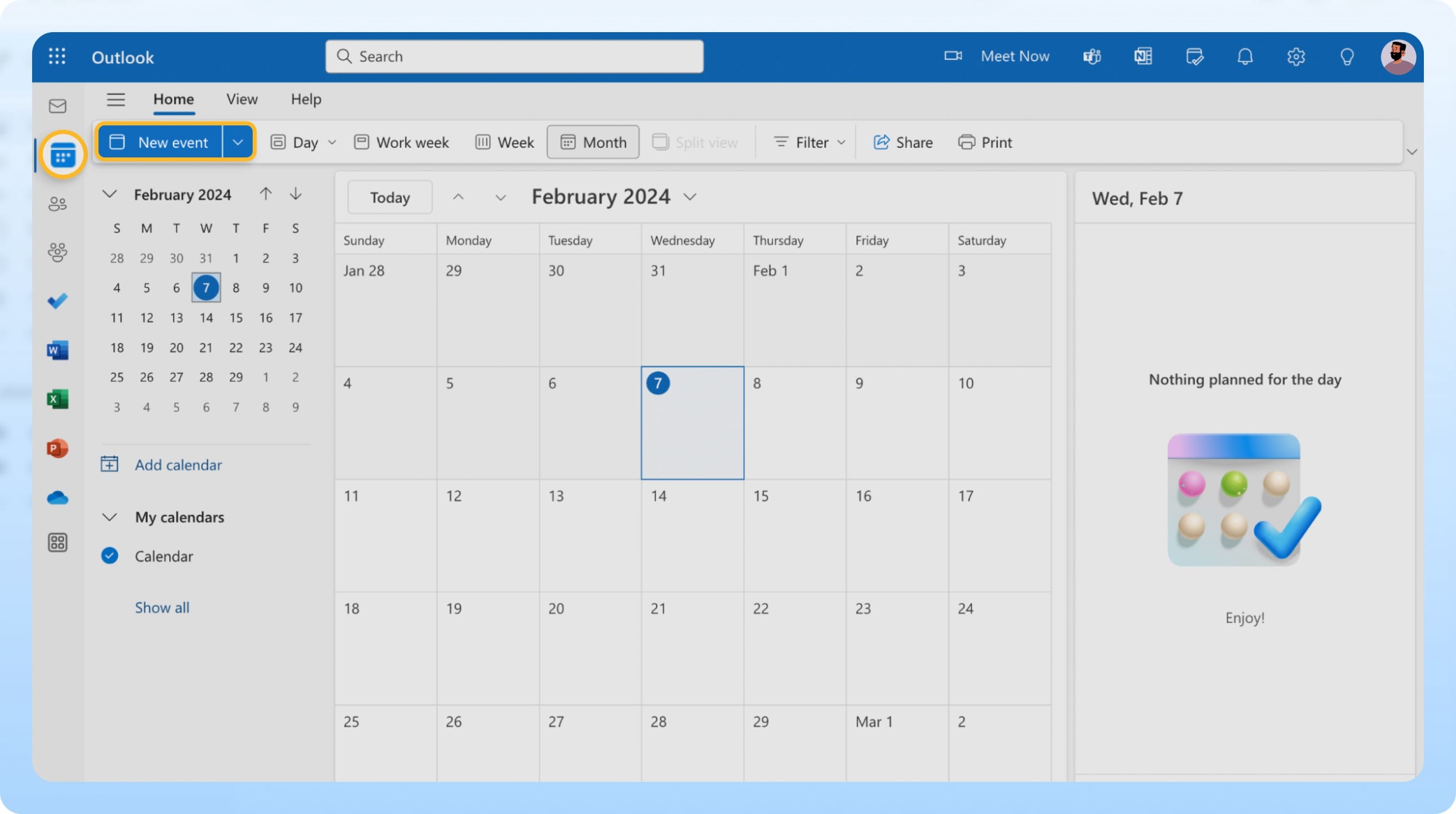Open notifications bell
Image resolution: width=1456 pixels, height=814 pixels.
point(1245,57)
